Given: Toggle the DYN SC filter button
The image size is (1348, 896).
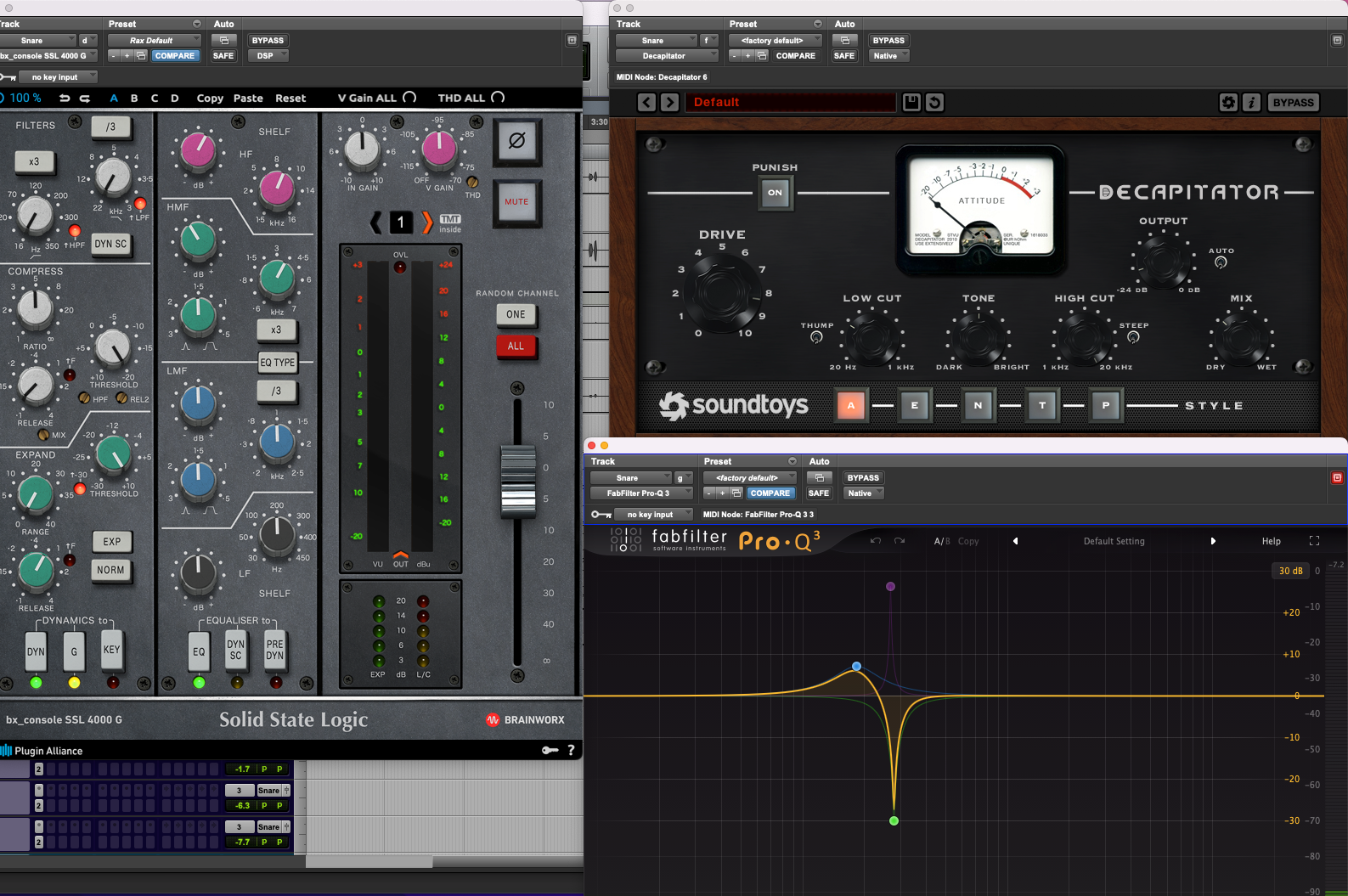Looking at the screenshot, I should pyautogui.click(x=110, y=244).
